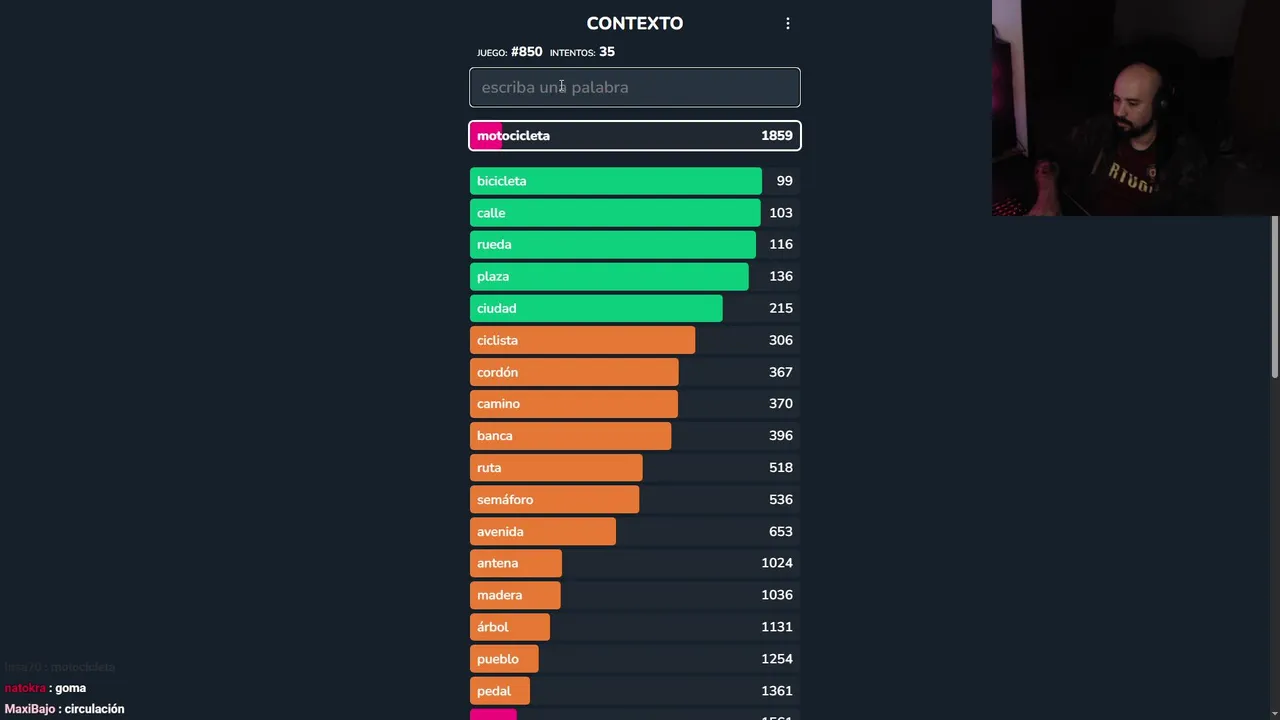Click the streamer webcam overlay

point(1135,108)
